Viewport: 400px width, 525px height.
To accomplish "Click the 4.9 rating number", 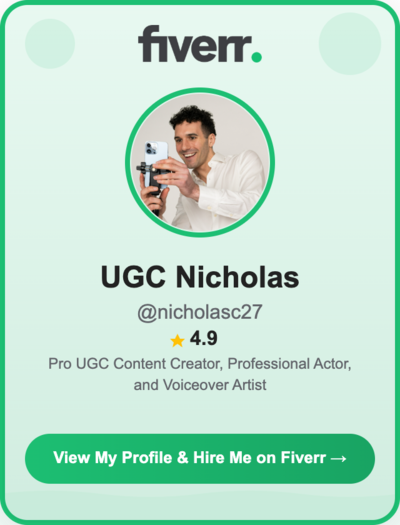I will pos(204,338).
